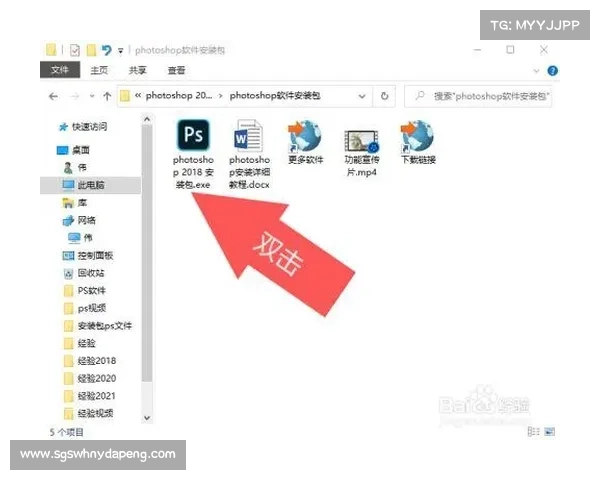Switch to large icons view layout

[x=549, y=432]
